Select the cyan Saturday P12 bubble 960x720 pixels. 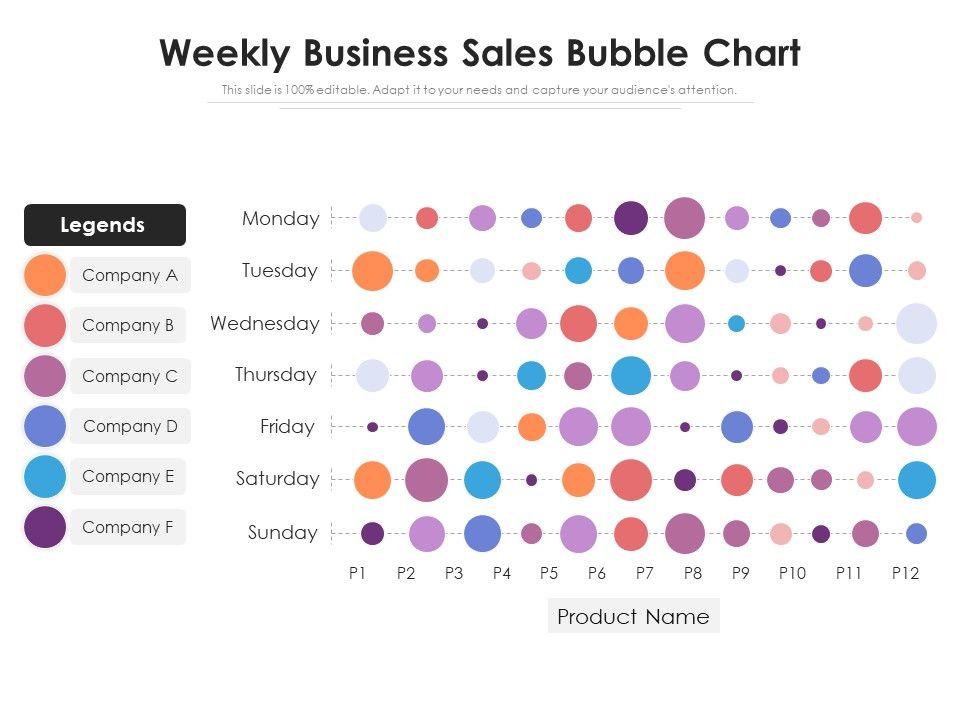[x=917, y=480]
